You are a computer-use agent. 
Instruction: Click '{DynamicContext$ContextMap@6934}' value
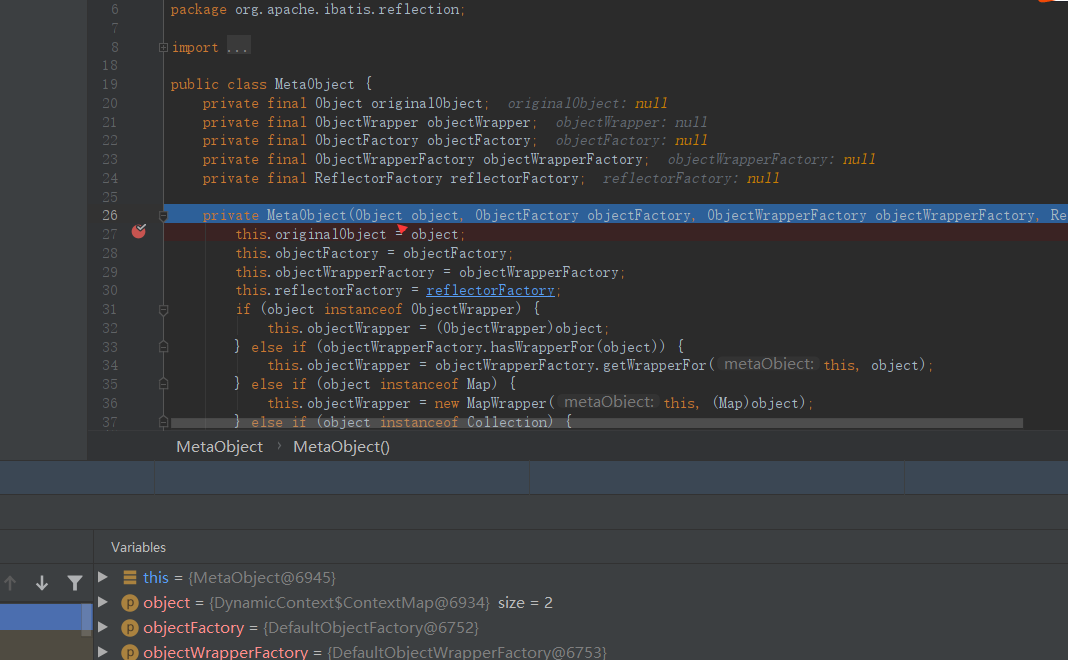click(x=349, y=603)
